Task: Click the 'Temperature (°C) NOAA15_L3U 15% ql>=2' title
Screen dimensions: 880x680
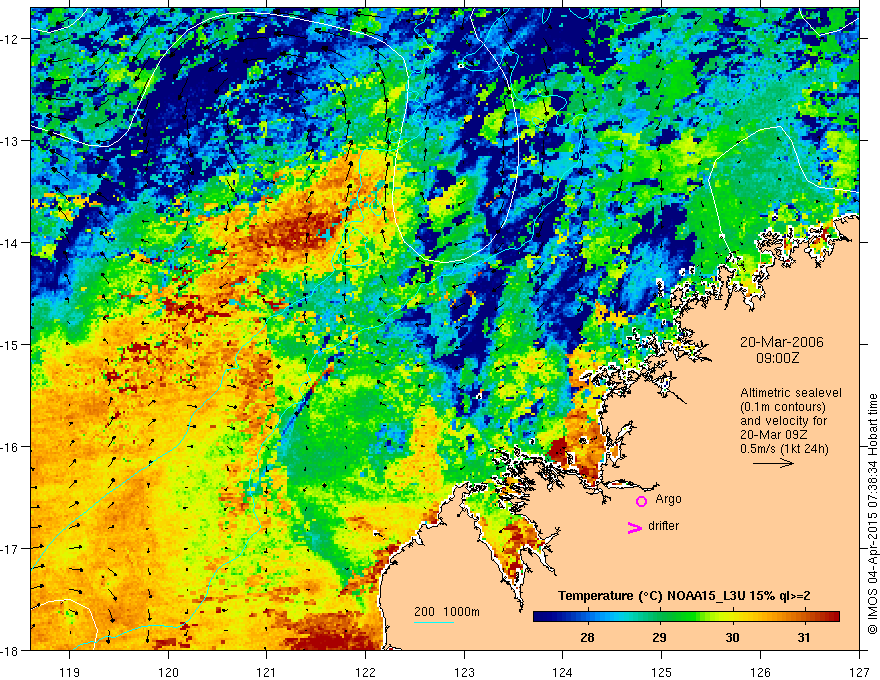Action: coord(684,596)
